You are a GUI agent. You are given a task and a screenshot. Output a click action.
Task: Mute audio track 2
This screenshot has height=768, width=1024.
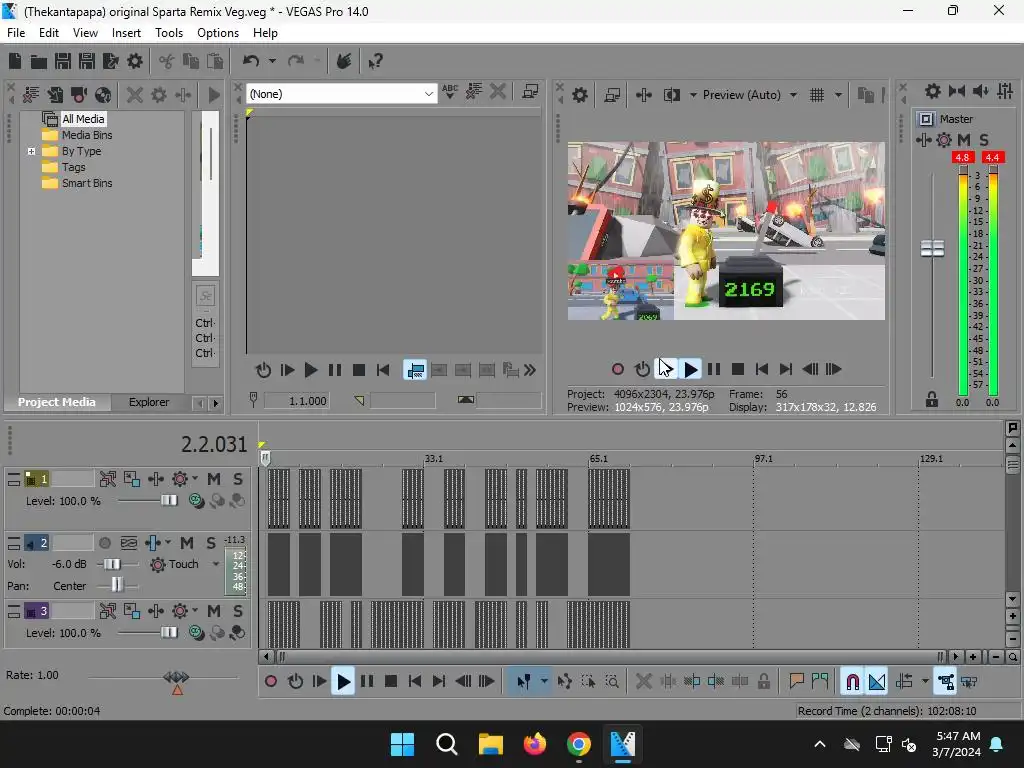pyautogui.click(x=187, y=543)
